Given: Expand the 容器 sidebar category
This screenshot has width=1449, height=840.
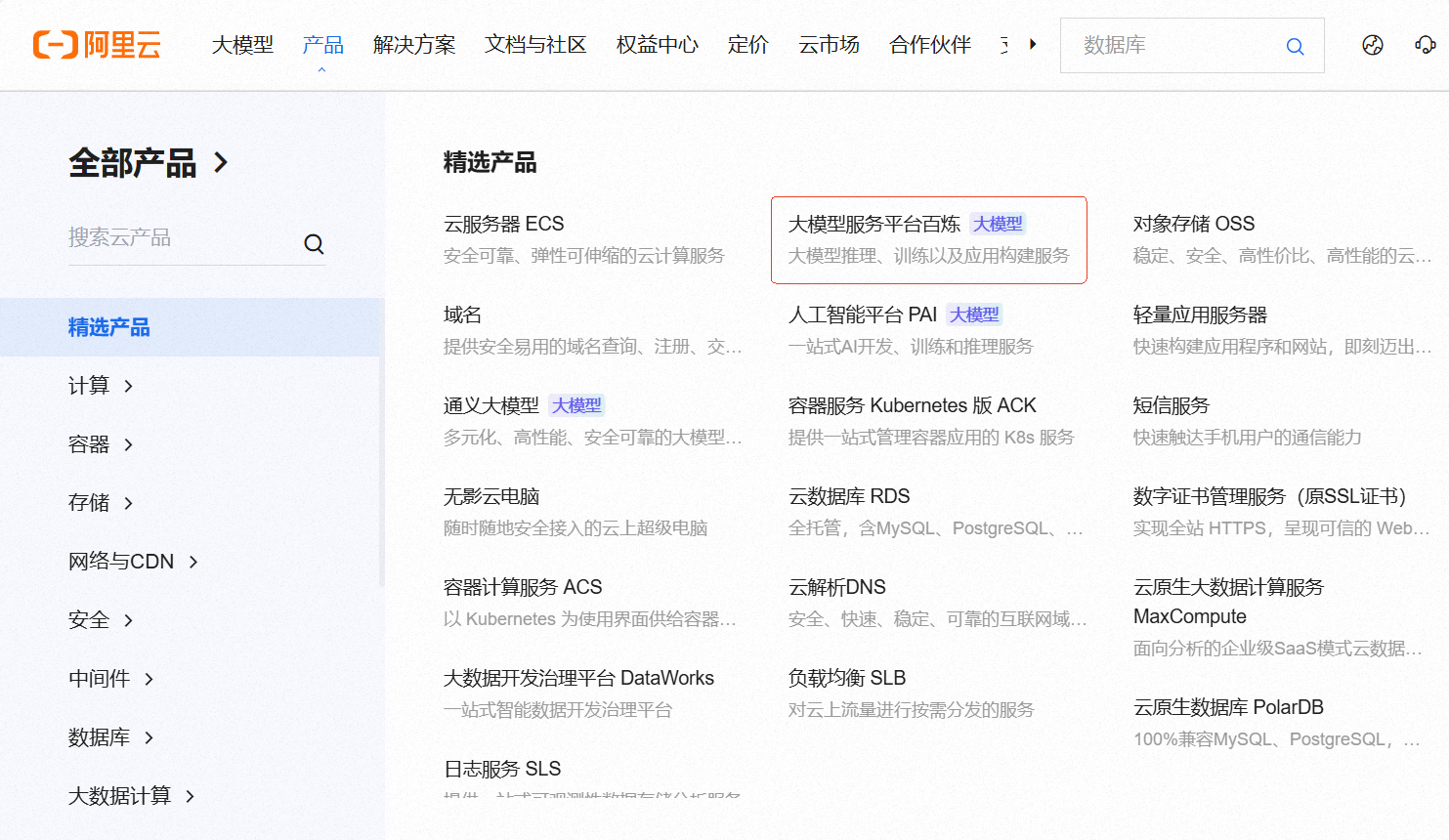Looking at the screenshot, I should tap(101, 444).
